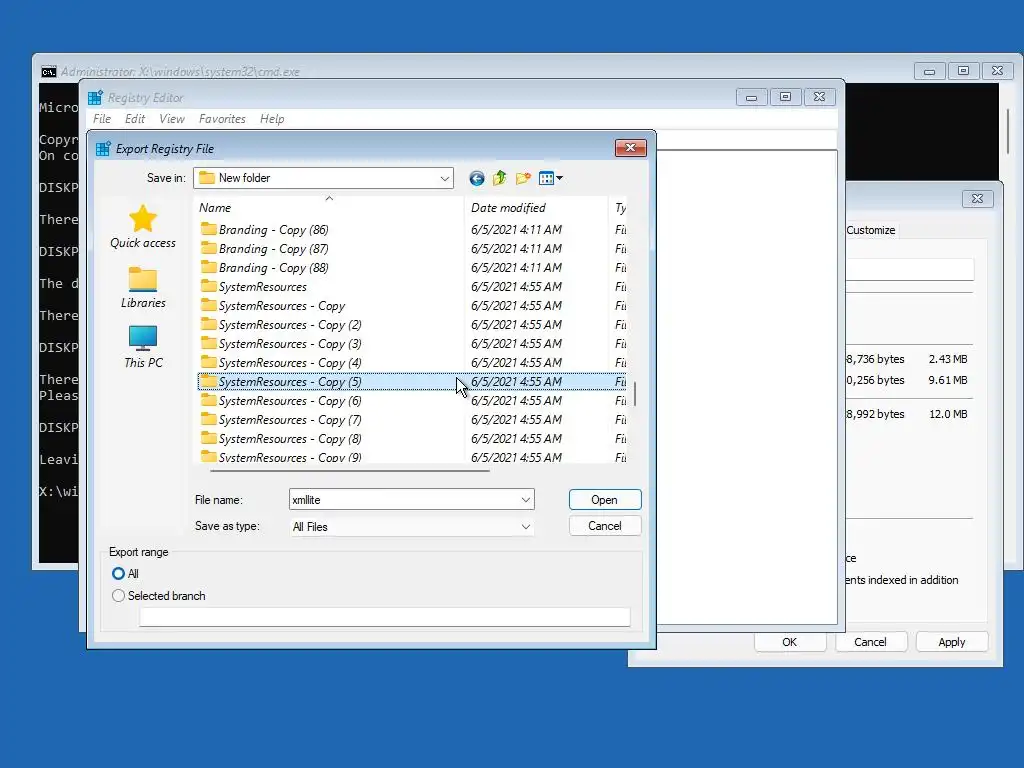This screenshot has height=768, width=1024.
Task: Click Cancel in the properties window
Action: tap(871, 642)
